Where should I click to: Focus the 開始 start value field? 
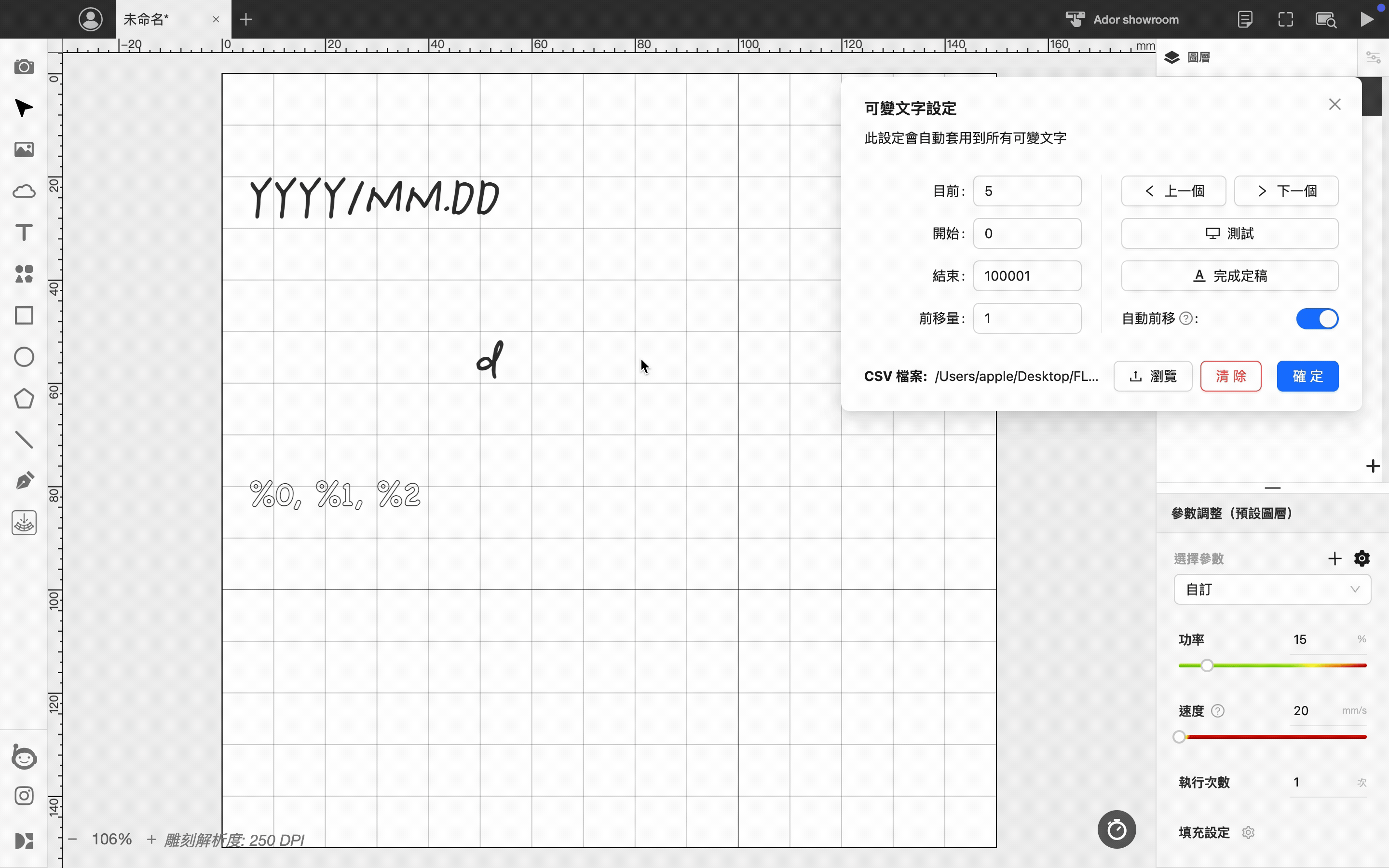point(1027,234)
